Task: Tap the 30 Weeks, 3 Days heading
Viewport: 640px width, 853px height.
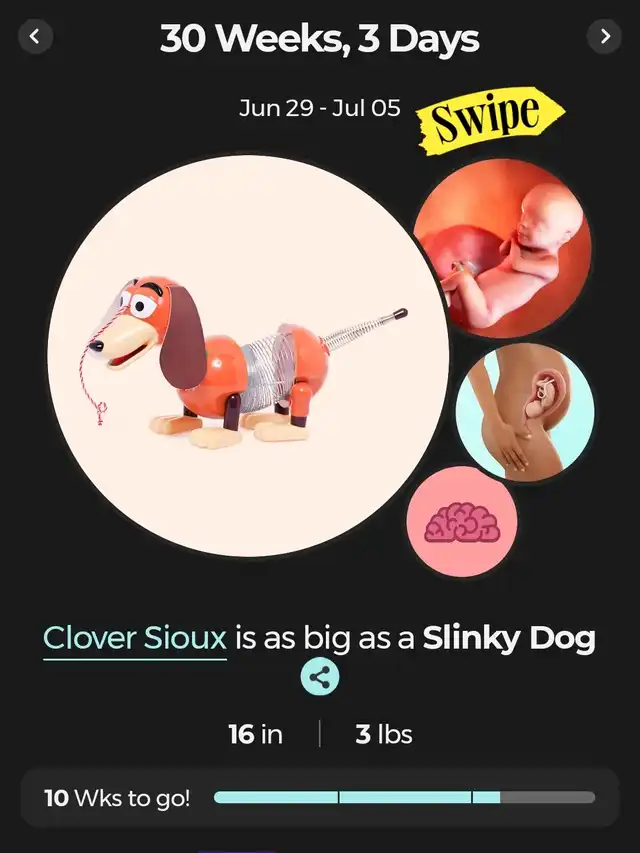Action: pos(320,39)
